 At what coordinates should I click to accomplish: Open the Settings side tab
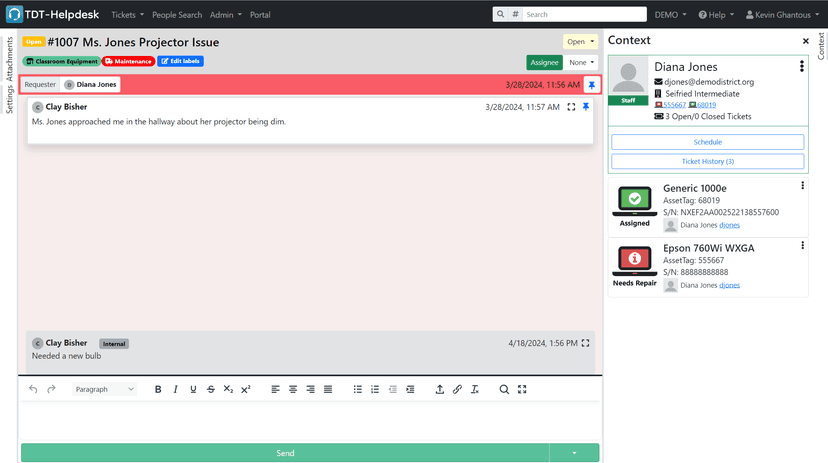click(x=9, y=100)
